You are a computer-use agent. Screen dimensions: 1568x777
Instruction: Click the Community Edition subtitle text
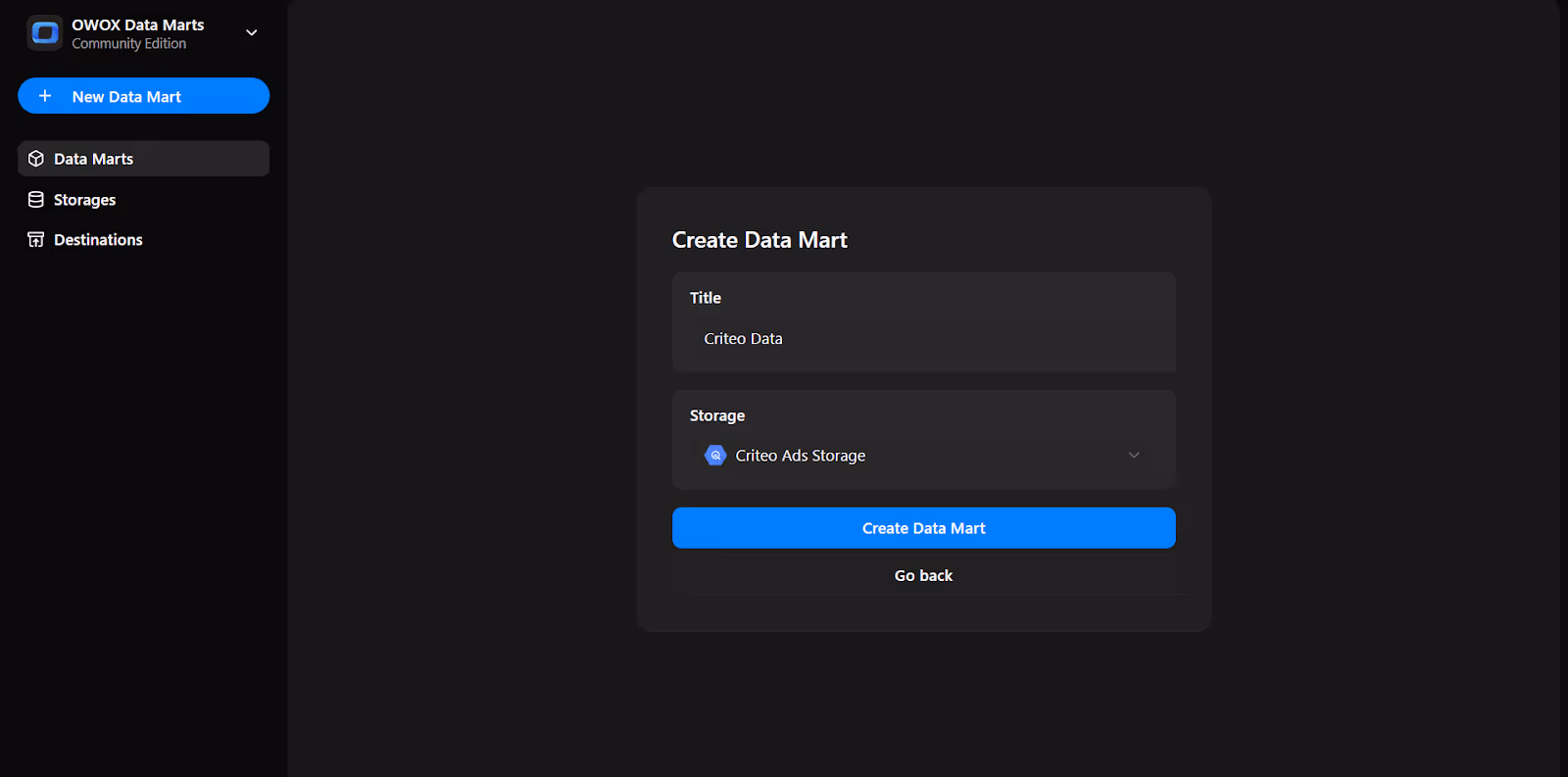pyautogui.click(x=128, y=44)
